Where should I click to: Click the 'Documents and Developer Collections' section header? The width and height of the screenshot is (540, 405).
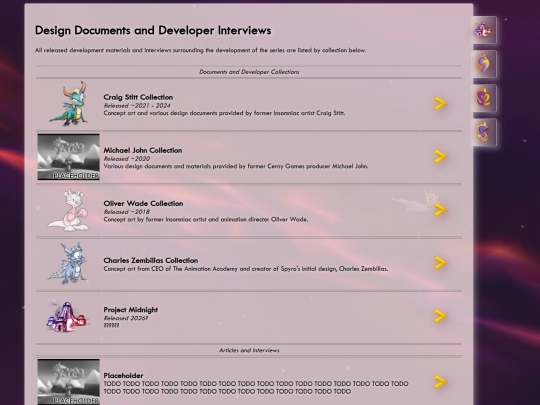(249, 72)
